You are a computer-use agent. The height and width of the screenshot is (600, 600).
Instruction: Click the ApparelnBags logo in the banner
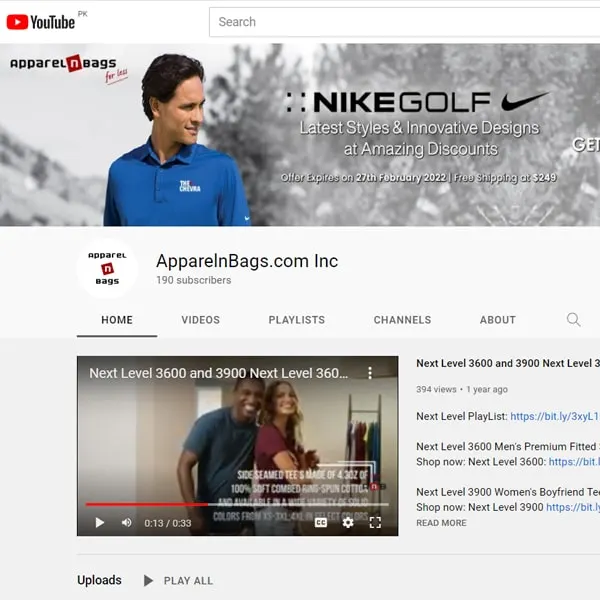pos(68,67)
